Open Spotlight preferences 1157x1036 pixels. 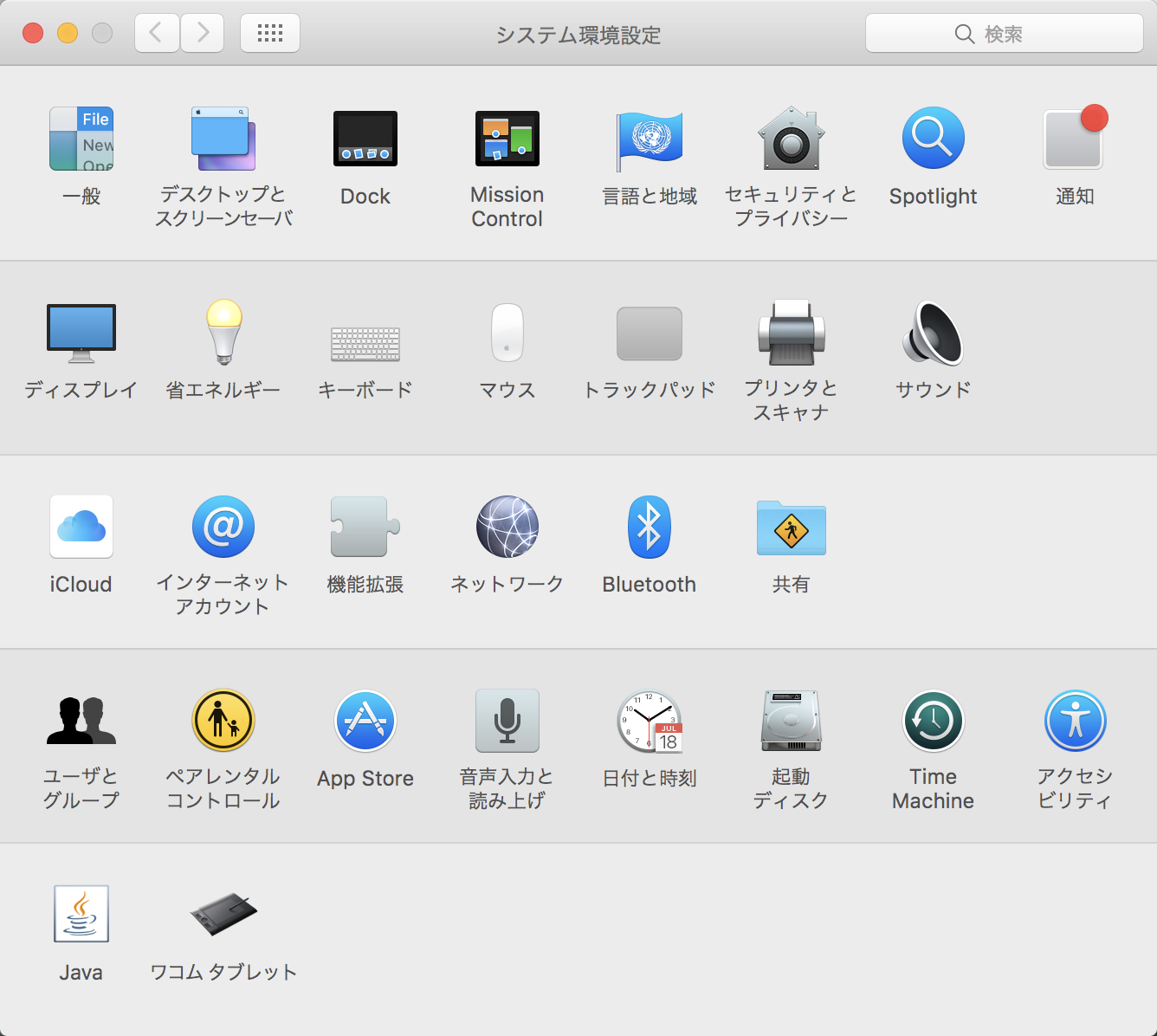934,139
